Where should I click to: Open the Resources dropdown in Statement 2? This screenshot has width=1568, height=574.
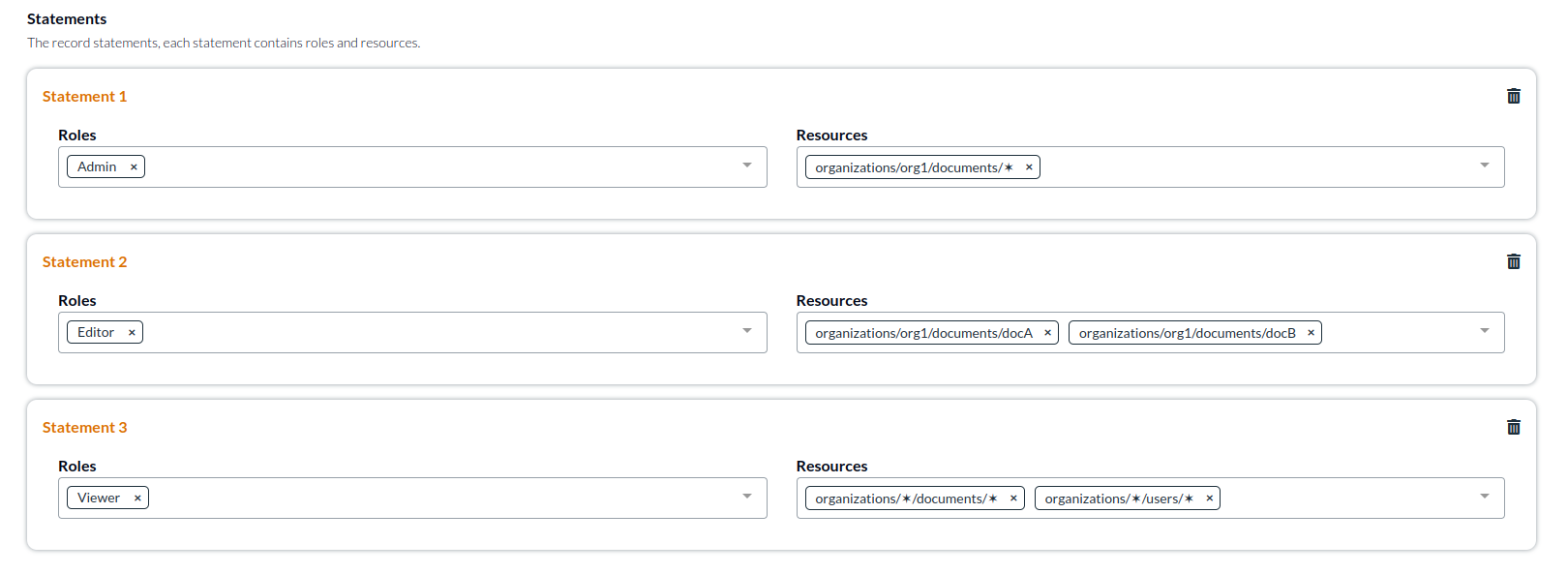tap(1485, 331)
